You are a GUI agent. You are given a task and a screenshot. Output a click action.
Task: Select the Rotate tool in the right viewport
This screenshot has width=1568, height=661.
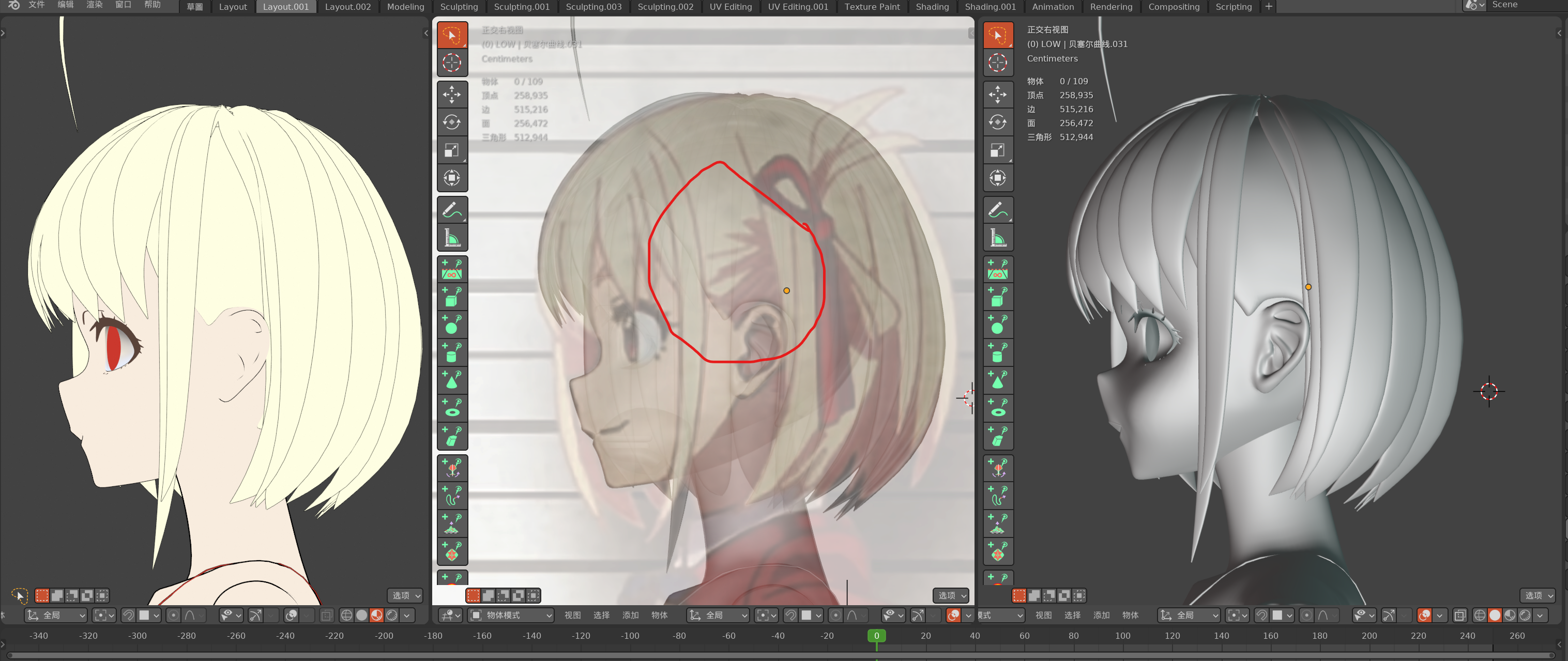998,122
